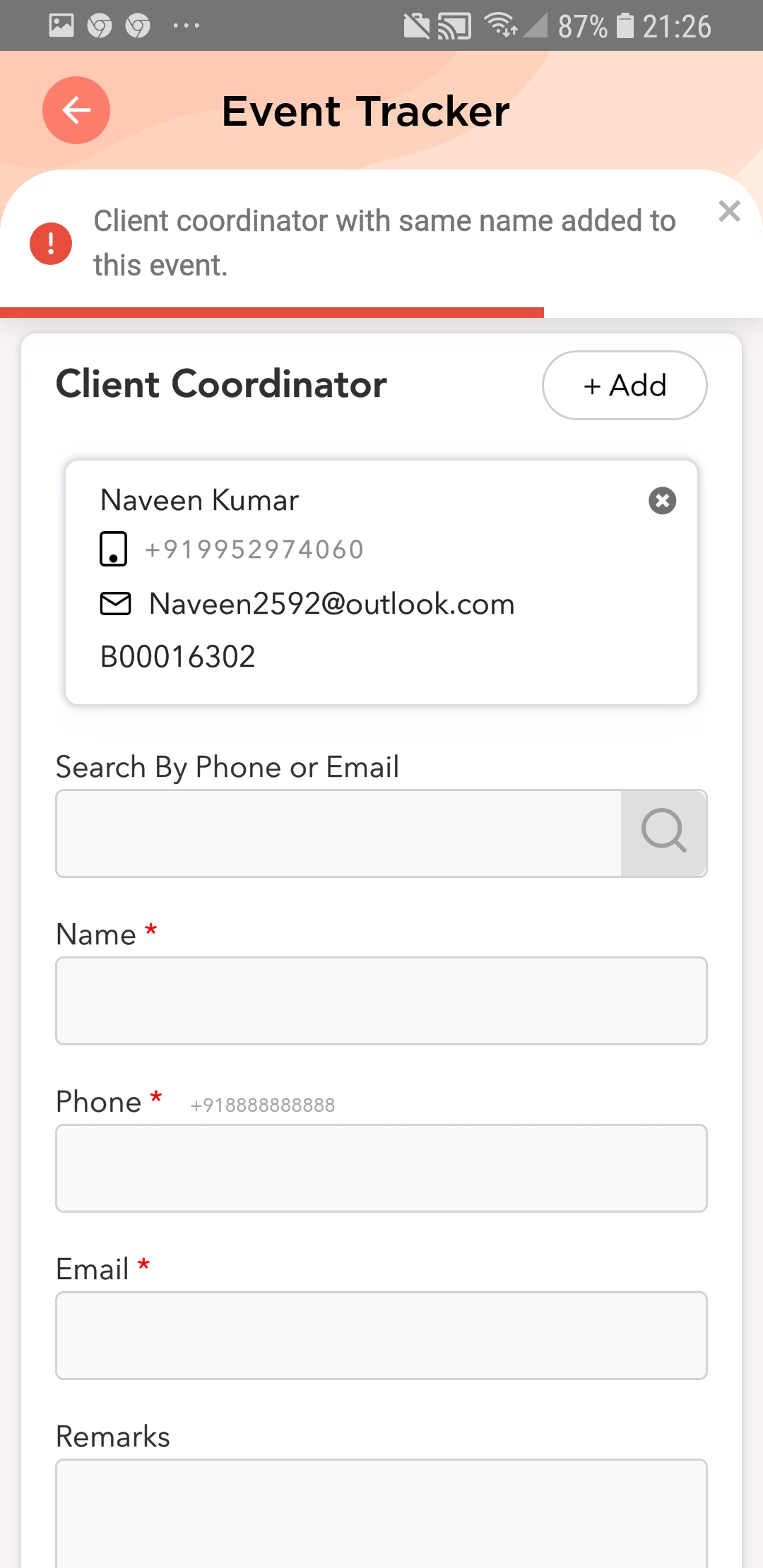Tap the Event Tracker title
The image size is (763, 1568).
(x=366, y=111)
